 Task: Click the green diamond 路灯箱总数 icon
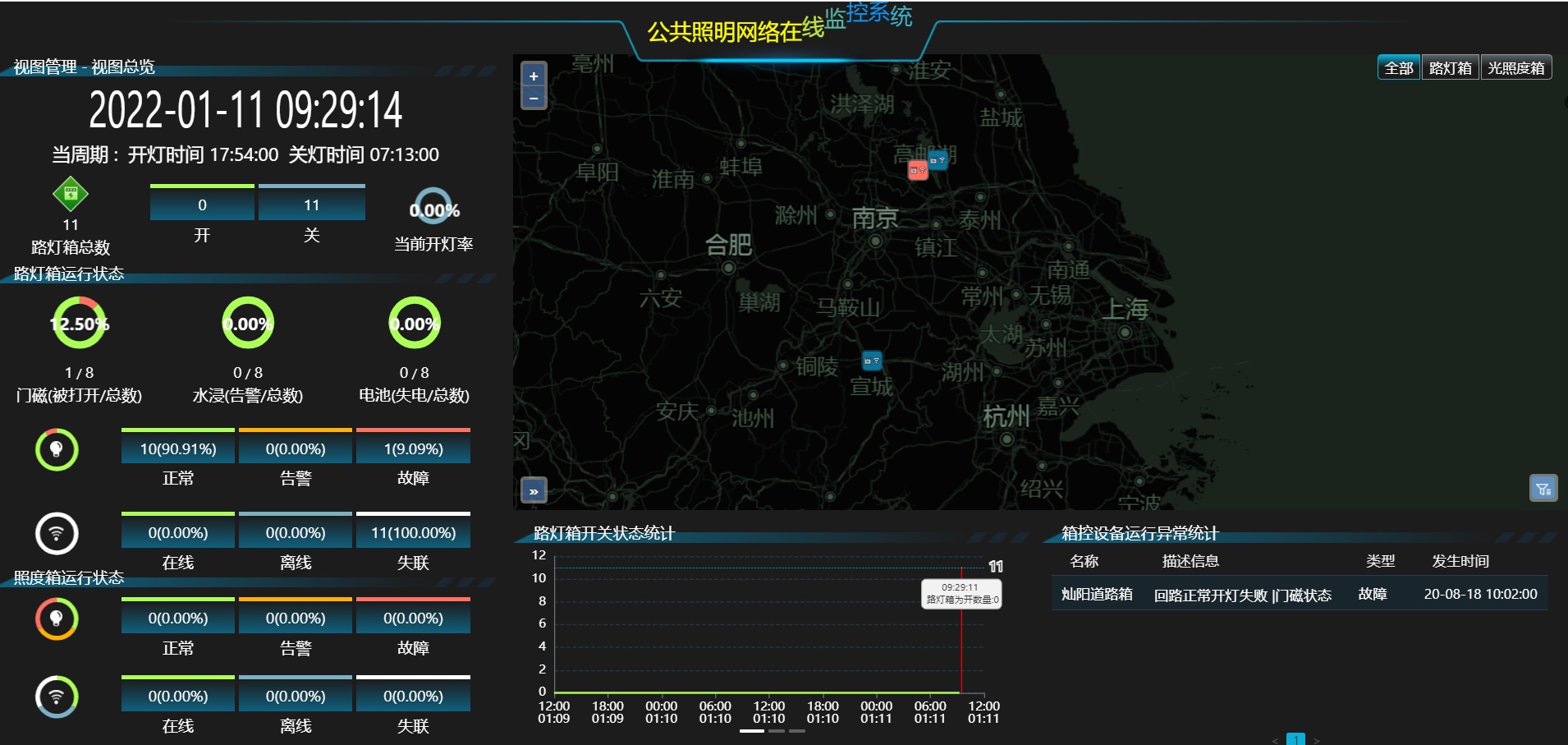71,194
